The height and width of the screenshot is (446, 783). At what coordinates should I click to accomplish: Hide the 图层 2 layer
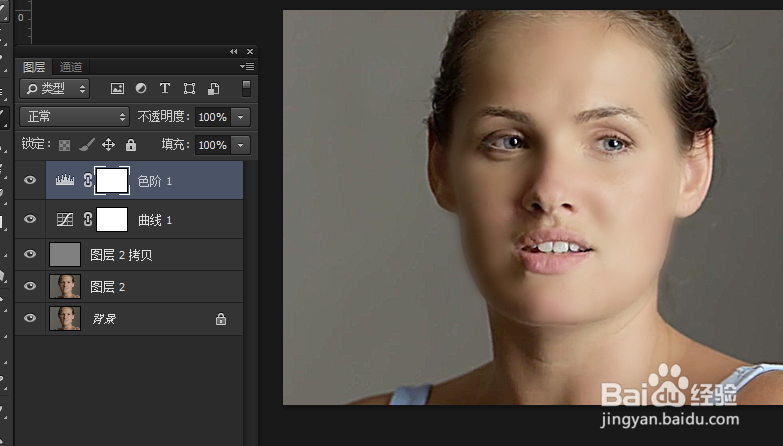tap(30, 286)
